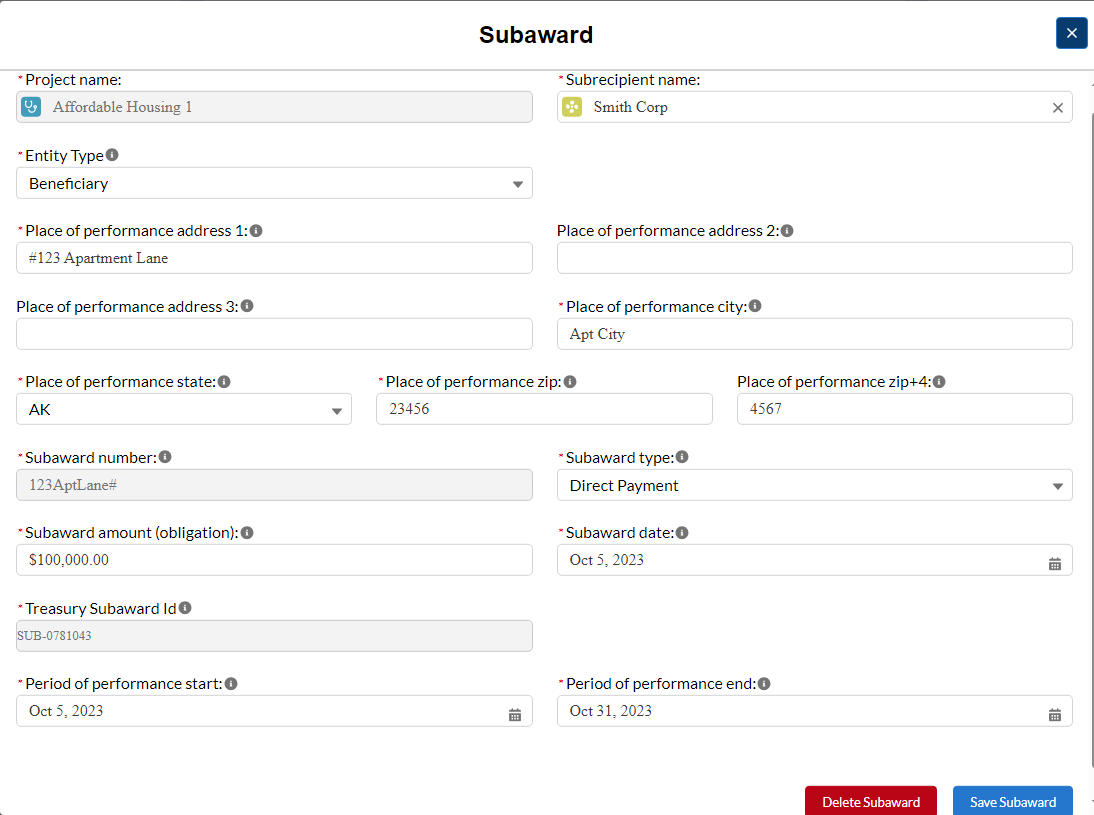Open calendar icon for Period of performance end
The height and width of the screenshot is (815, 1094).
1054,714
